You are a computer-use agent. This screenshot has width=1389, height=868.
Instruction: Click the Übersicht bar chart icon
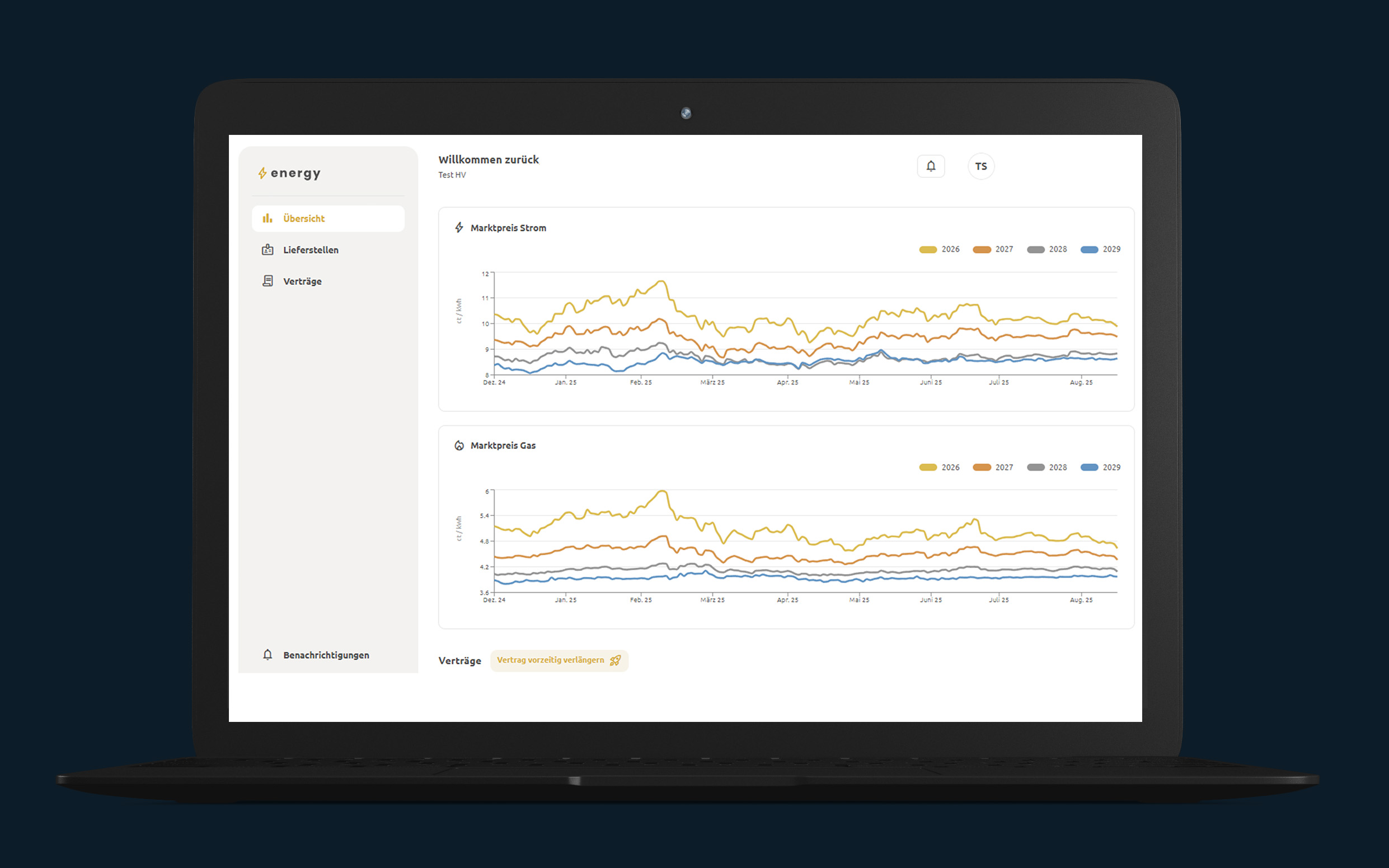point(268,218)
